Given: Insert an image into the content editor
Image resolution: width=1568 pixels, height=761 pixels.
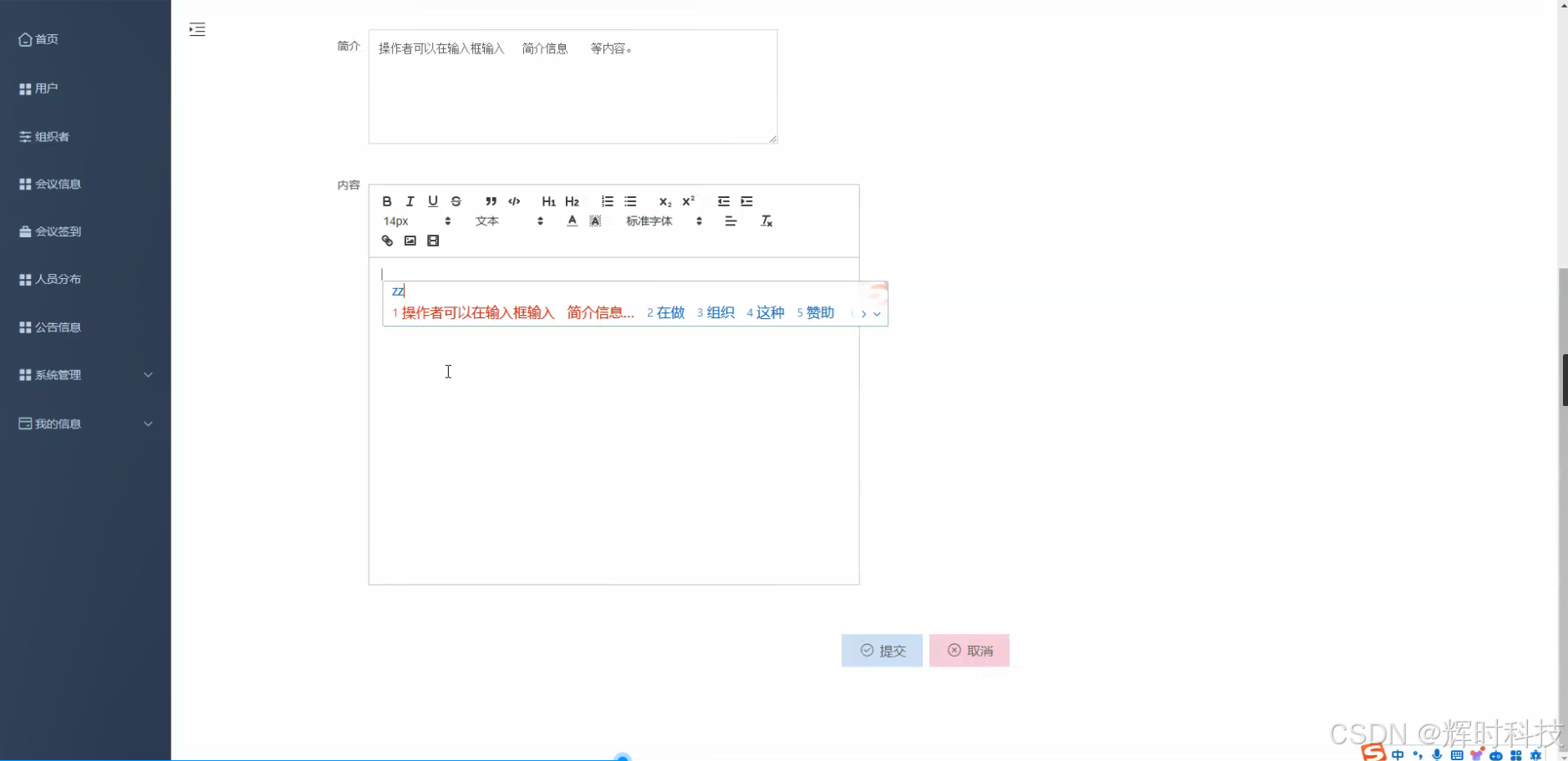Looking at the screenshot, I should pos(410,241).
